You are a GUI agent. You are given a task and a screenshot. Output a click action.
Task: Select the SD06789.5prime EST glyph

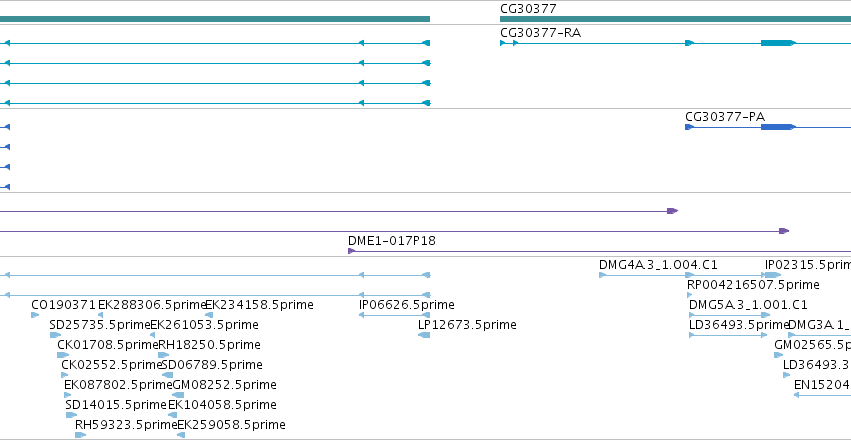coord(168,375)
